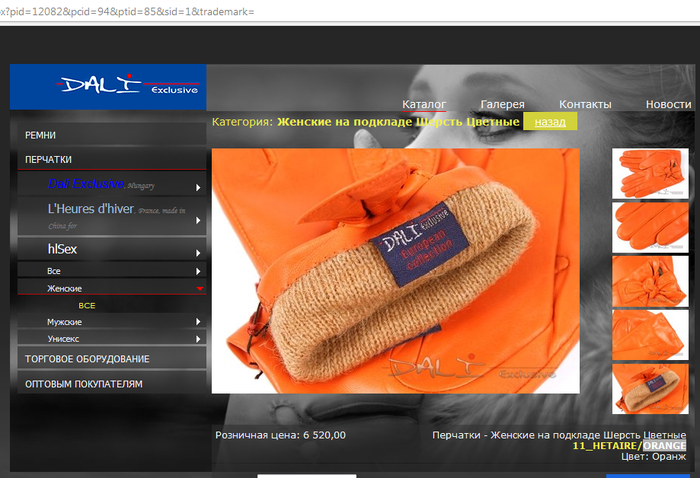Select the first orange gloves thumbnail

click(650, 173)
